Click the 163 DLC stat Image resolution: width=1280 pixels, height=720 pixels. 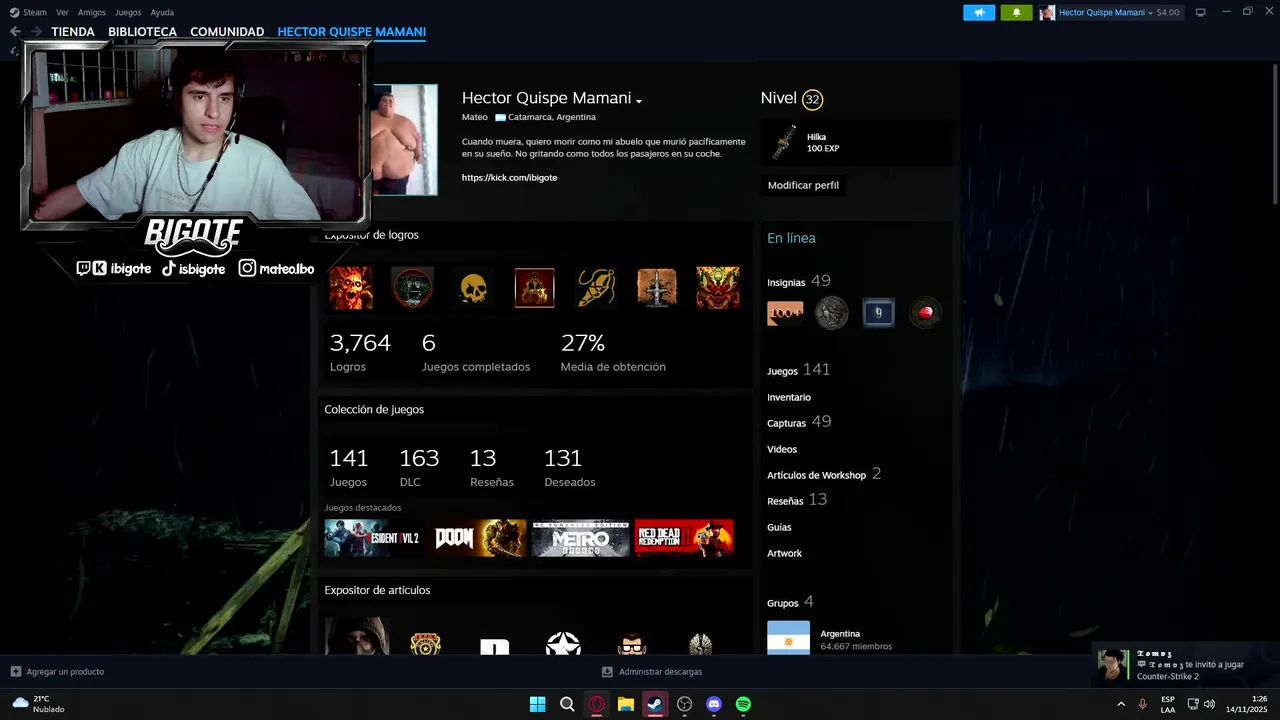pos(419,468)
